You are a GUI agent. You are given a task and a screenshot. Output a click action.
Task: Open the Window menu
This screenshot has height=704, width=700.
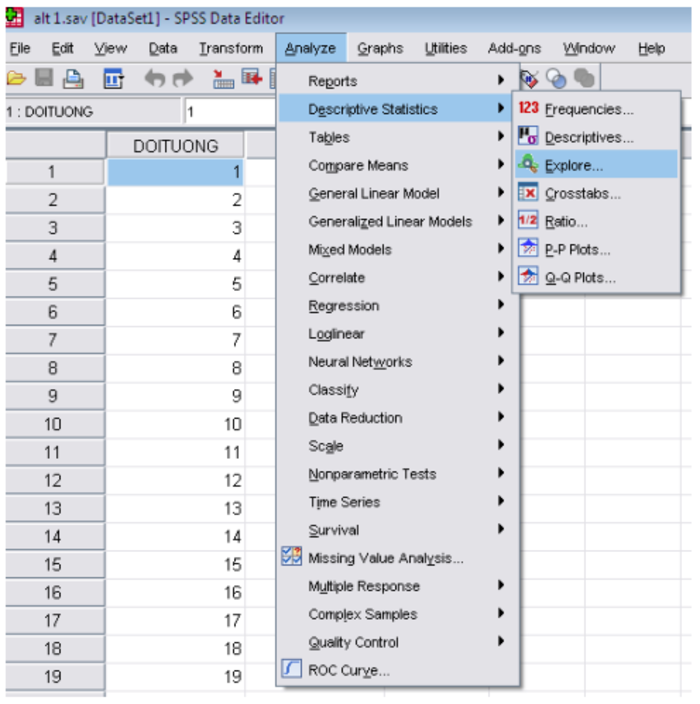pos(589,48)
